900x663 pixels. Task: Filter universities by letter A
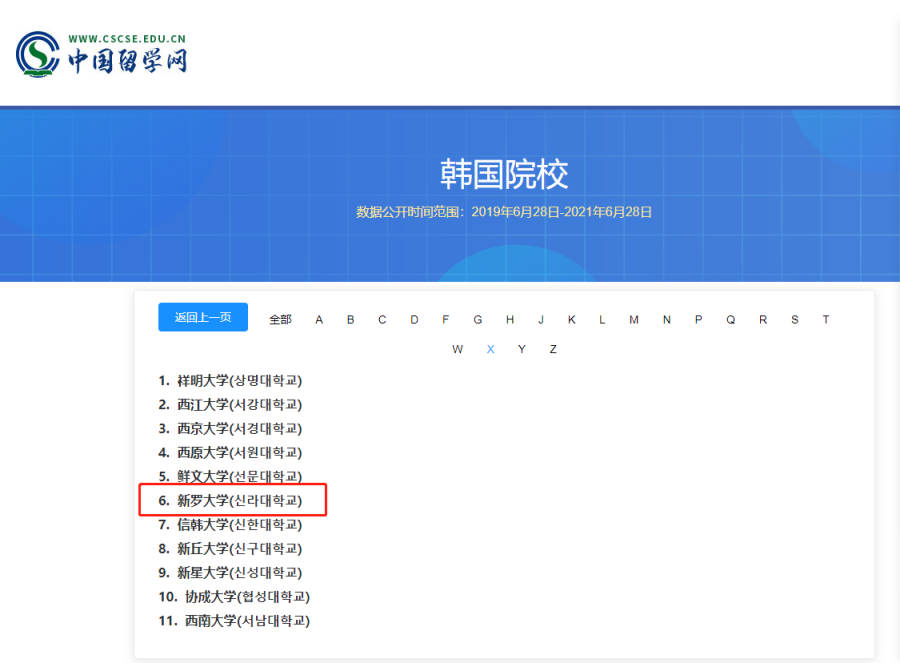(x=318, y=318)
